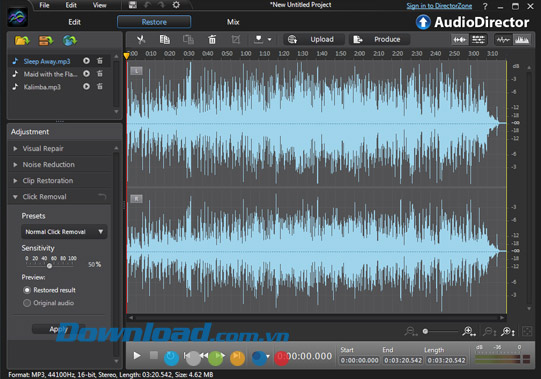Click the save disk icon in title bar

132,5
